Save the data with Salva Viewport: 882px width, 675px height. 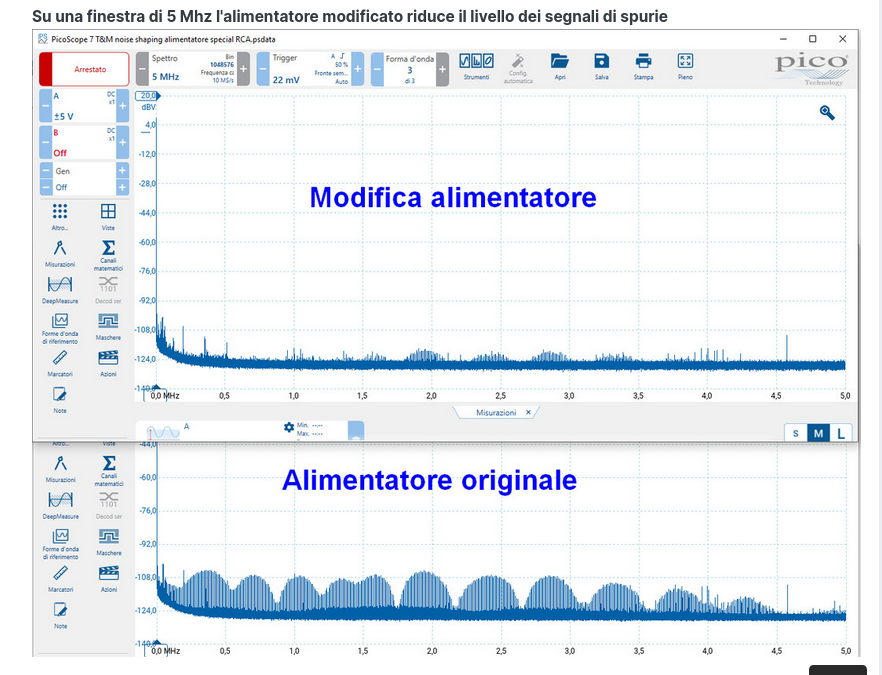(601, 66)
